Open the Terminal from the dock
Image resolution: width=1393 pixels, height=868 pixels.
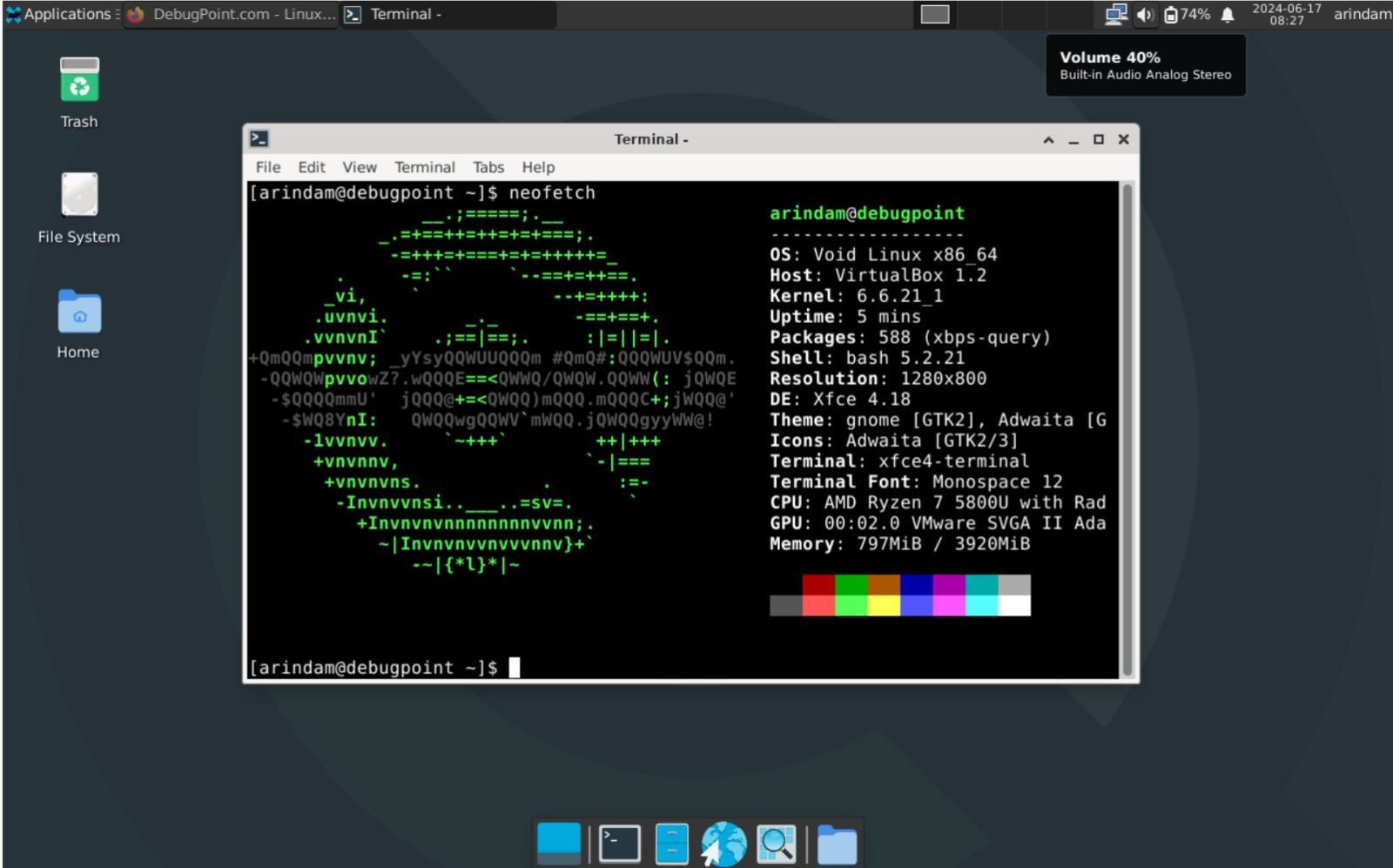click(618, 842)
